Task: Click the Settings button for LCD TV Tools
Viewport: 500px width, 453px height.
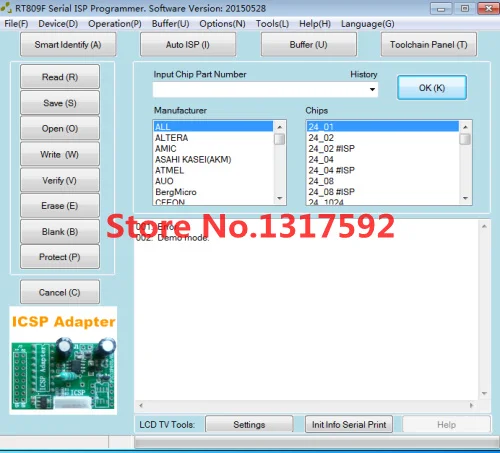Action: pos(249,424)
